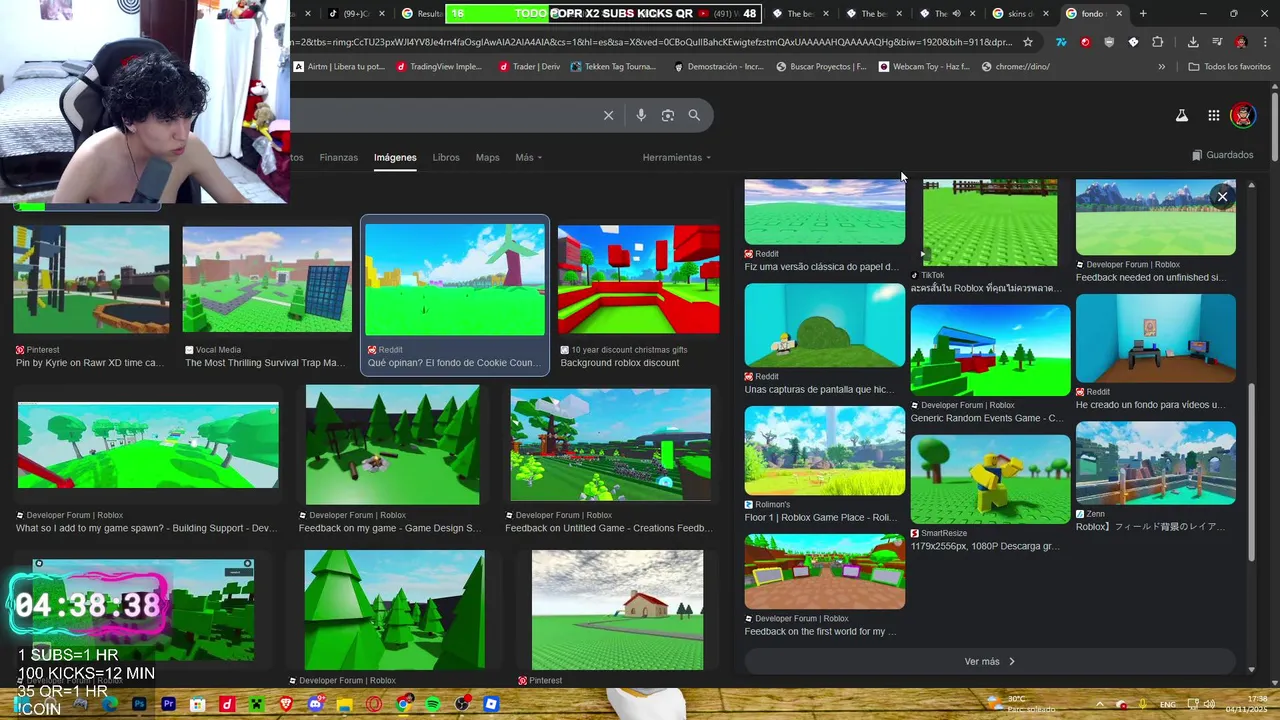The width and height of the screenshot is (1280, 720).
Task: Open the 'Buscar Proyectos | F...' bookmark
Action: pos(820,67)
